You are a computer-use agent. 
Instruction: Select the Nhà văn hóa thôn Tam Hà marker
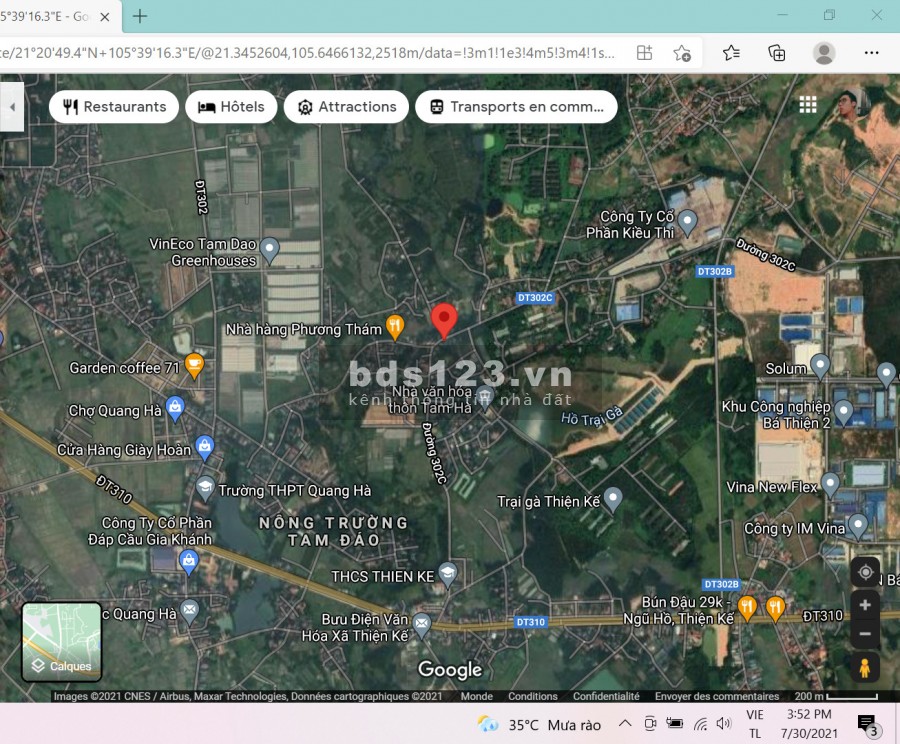[485, 397]
